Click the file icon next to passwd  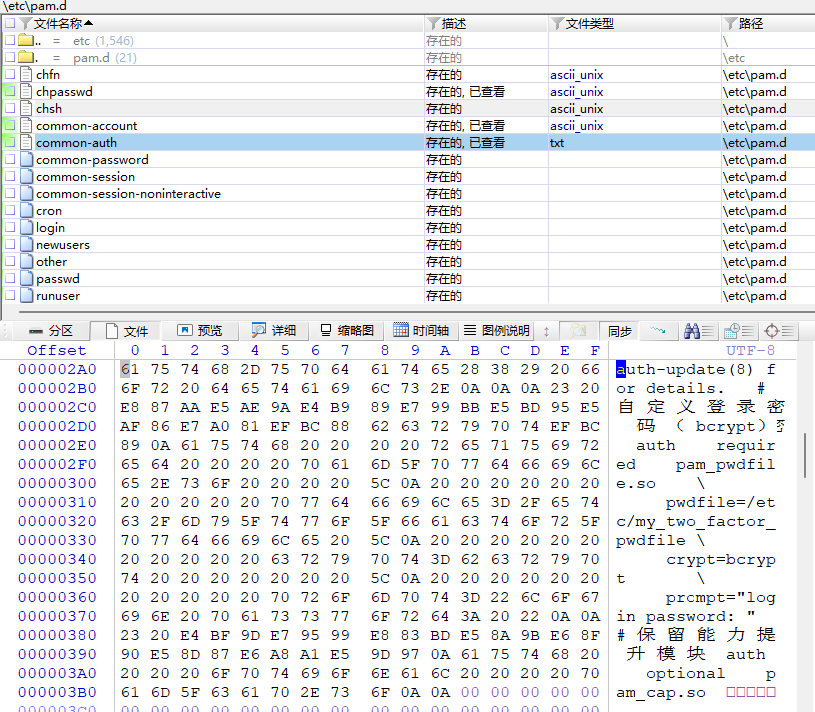point(26,279)
